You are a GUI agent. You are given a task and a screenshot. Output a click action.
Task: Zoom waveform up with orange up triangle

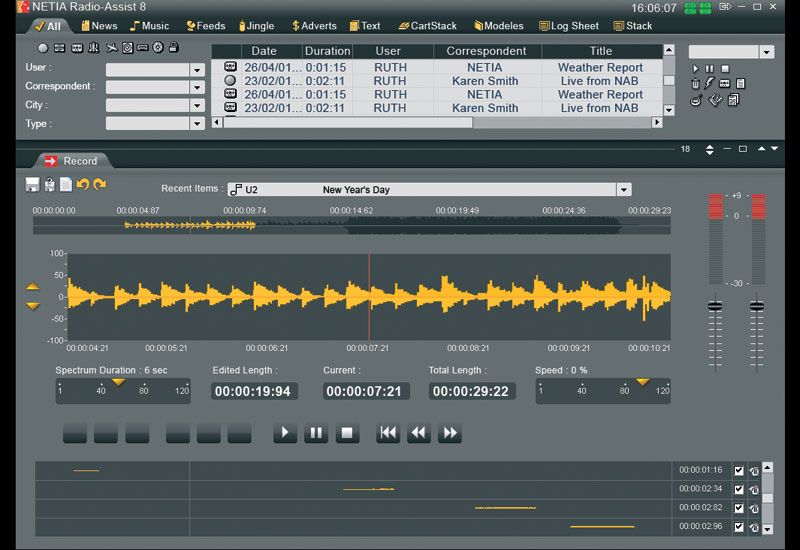coord(33,287)
